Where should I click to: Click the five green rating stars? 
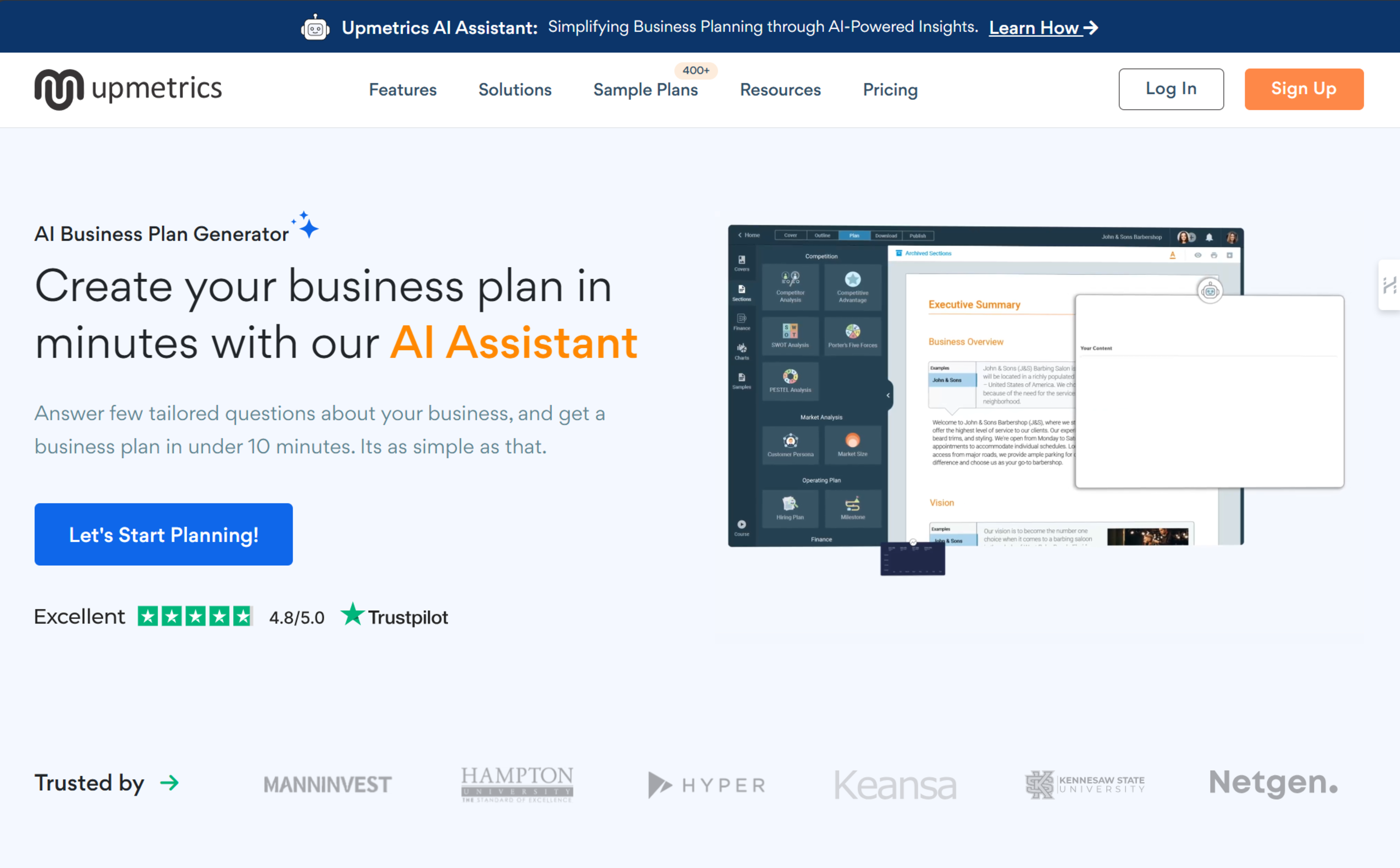point(195,616)
